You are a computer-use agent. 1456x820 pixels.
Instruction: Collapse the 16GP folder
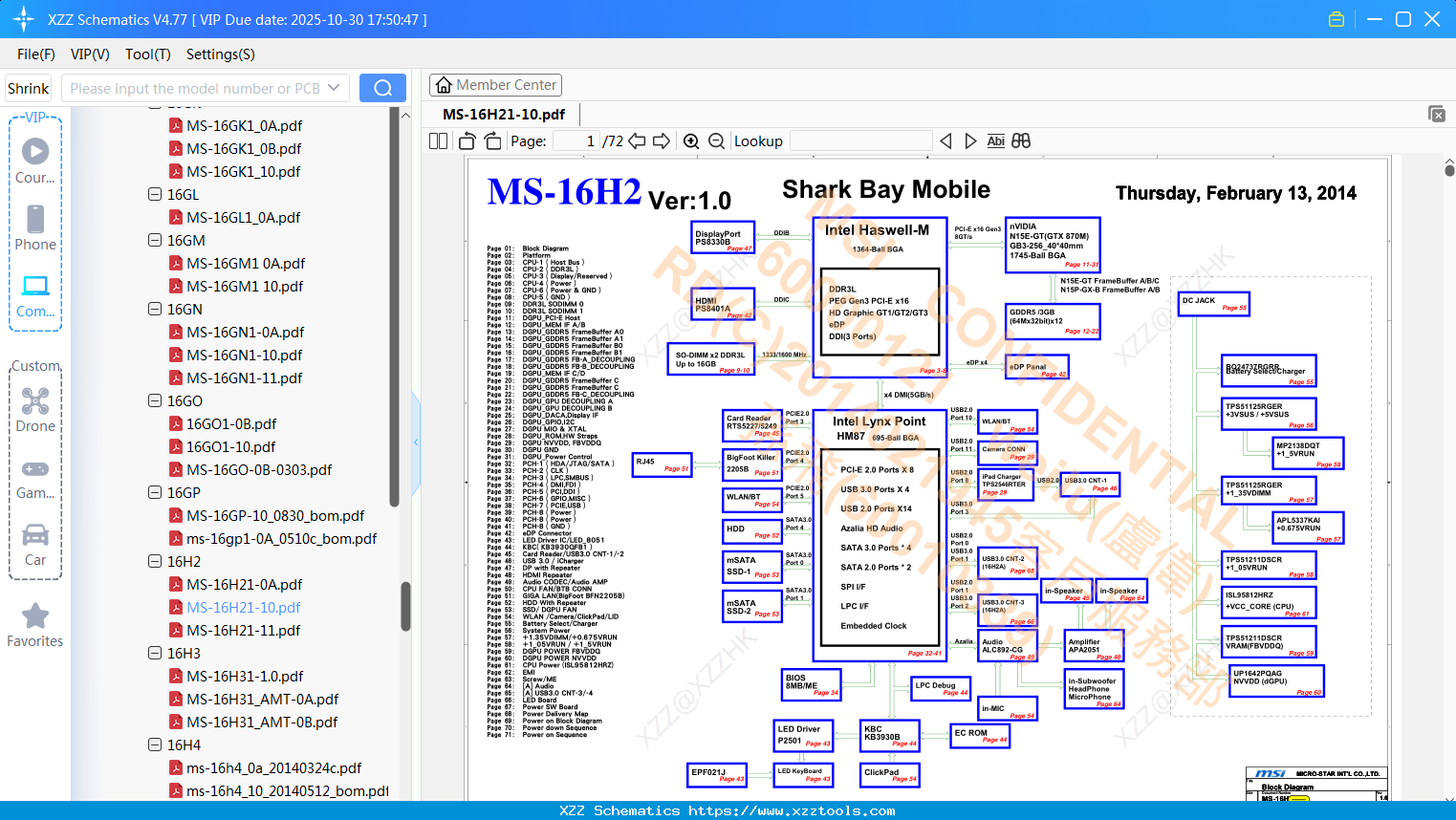tap(155, 492)
